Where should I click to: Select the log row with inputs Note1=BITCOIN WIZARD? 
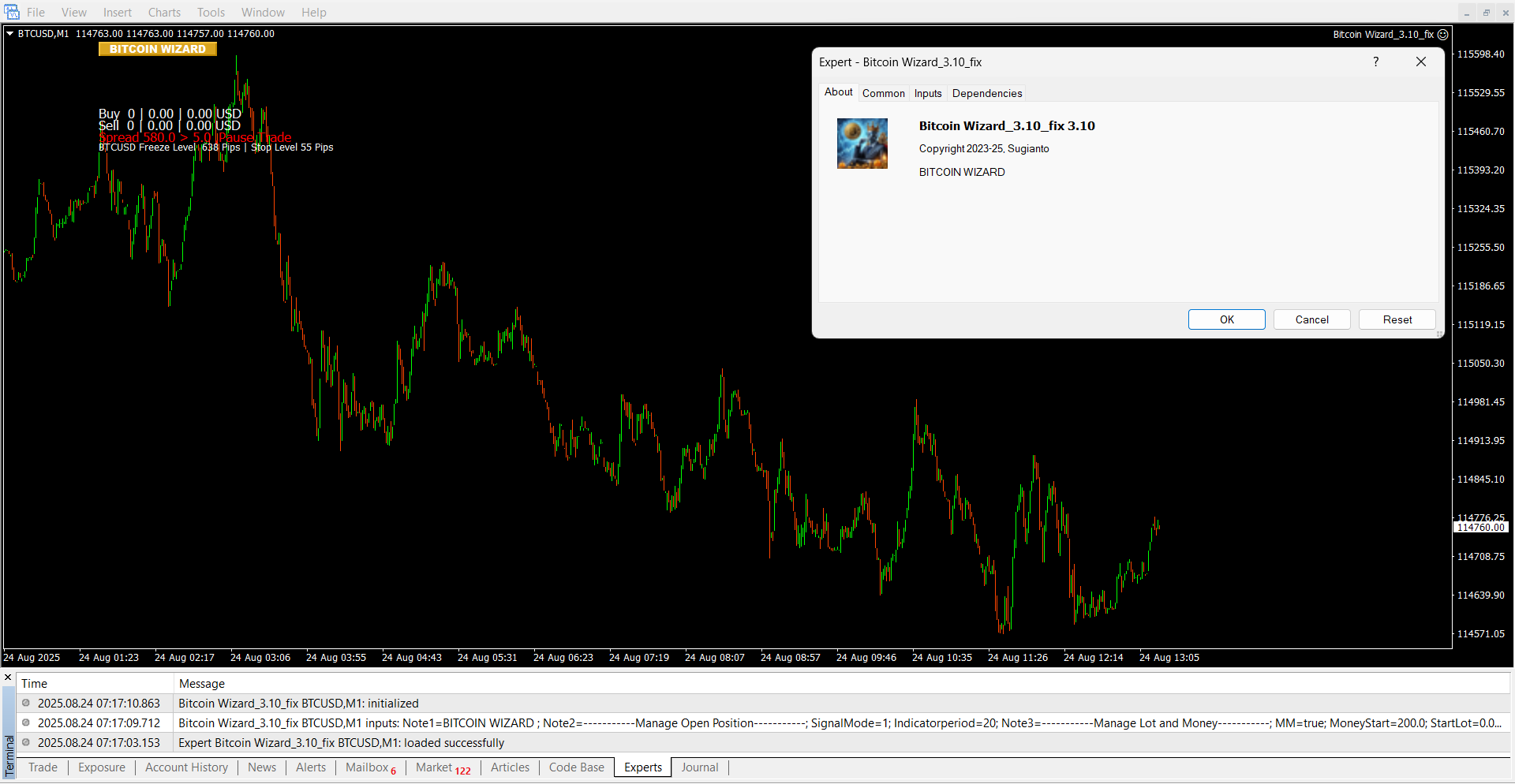click(763, 723)
